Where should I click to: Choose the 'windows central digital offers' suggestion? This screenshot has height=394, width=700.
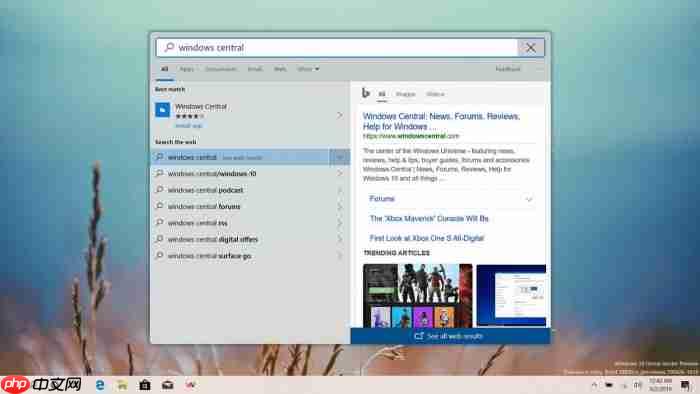click(x=241, y=239)
